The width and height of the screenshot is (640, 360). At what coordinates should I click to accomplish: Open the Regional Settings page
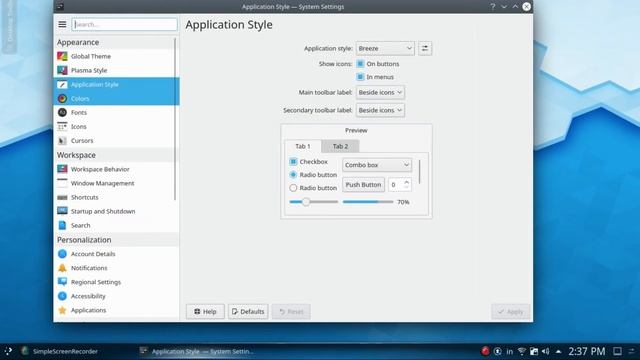(x=96, y=282)
